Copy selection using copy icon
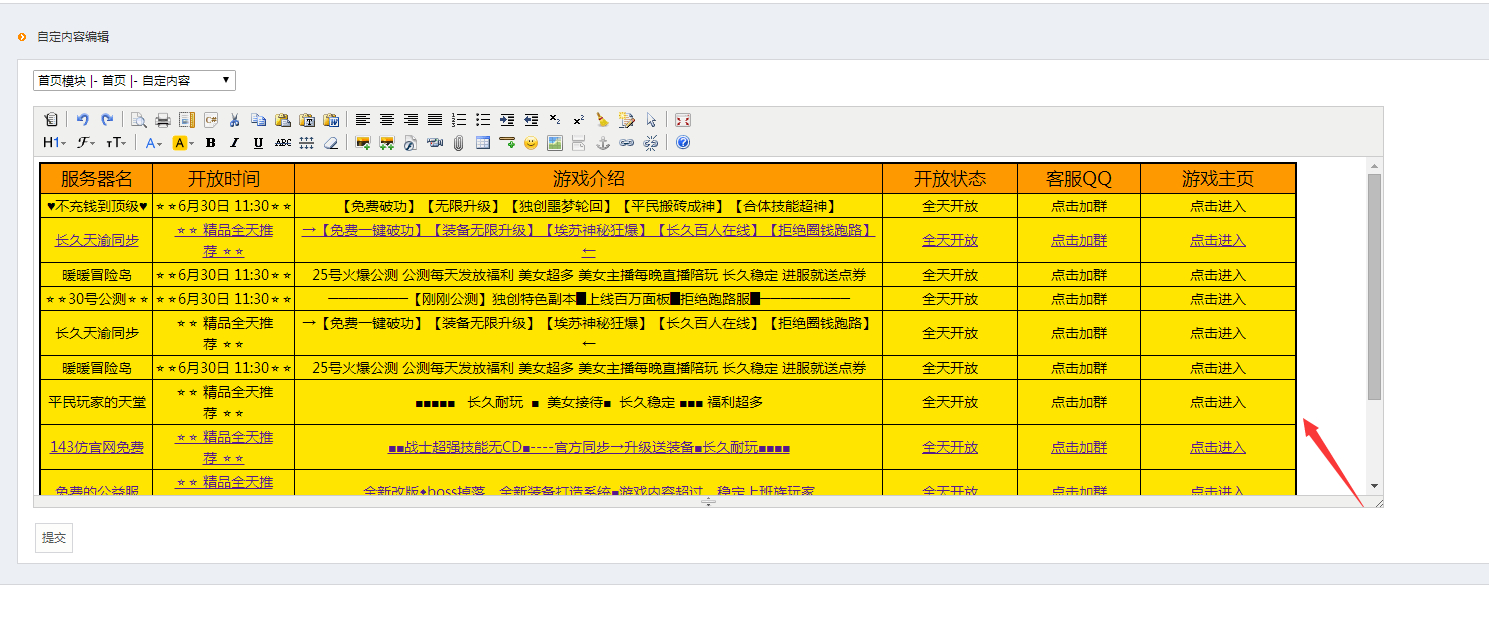Viewport: 1489px width, 623px height. [258, 119]
